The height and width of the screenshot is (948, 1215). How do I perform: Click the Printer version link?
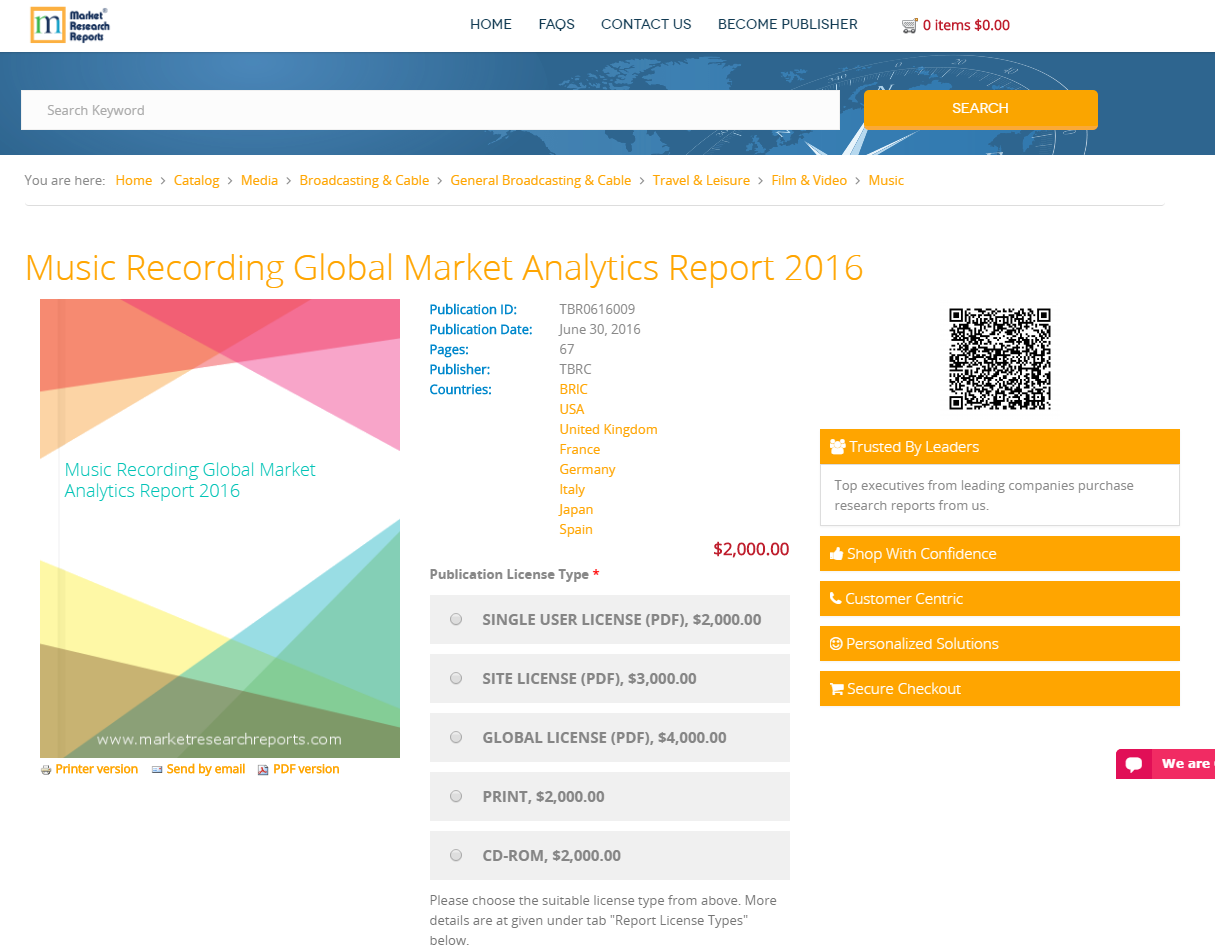click(97, 770)
